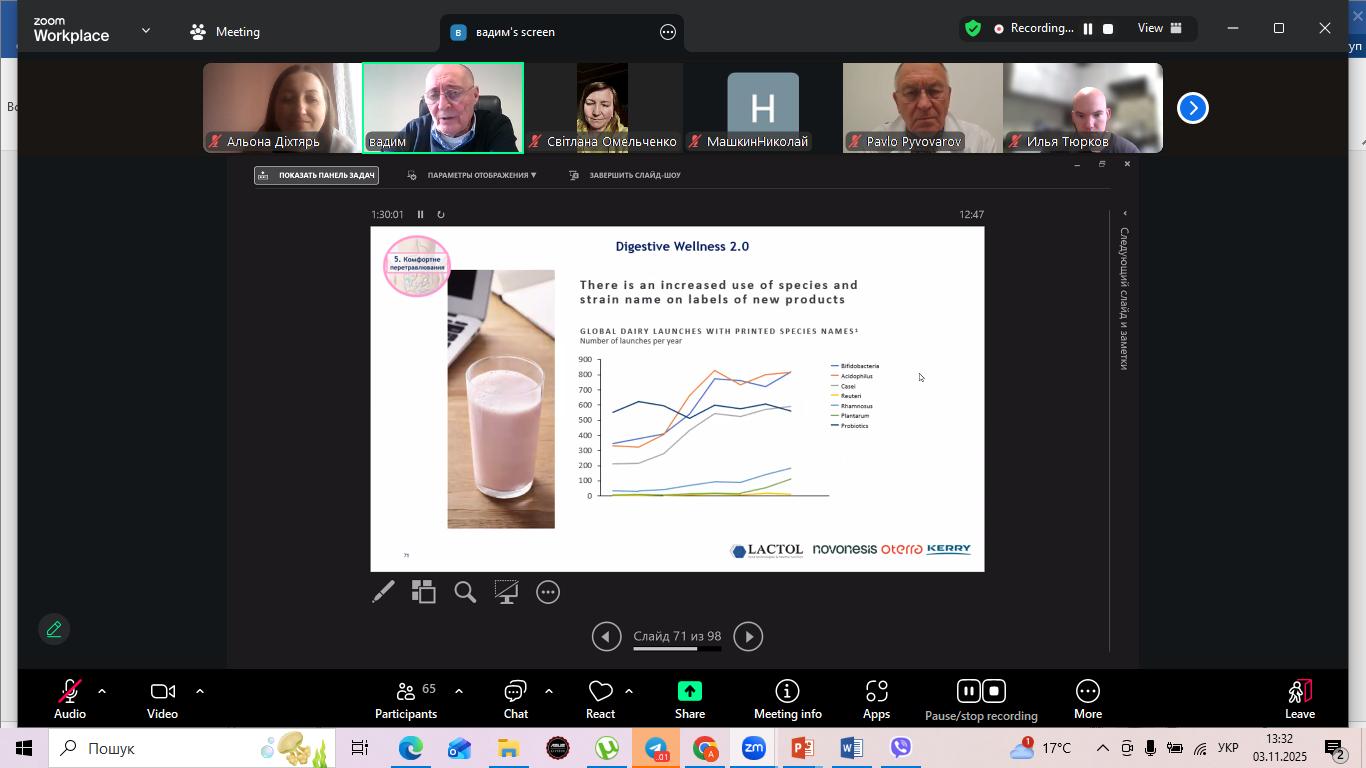The width and height of the screenshot is (1366, 768).
Task: Click ЗАВЕРШИТЬ СЛАЙД-ШОУ button
Action: tap(625, 175)
